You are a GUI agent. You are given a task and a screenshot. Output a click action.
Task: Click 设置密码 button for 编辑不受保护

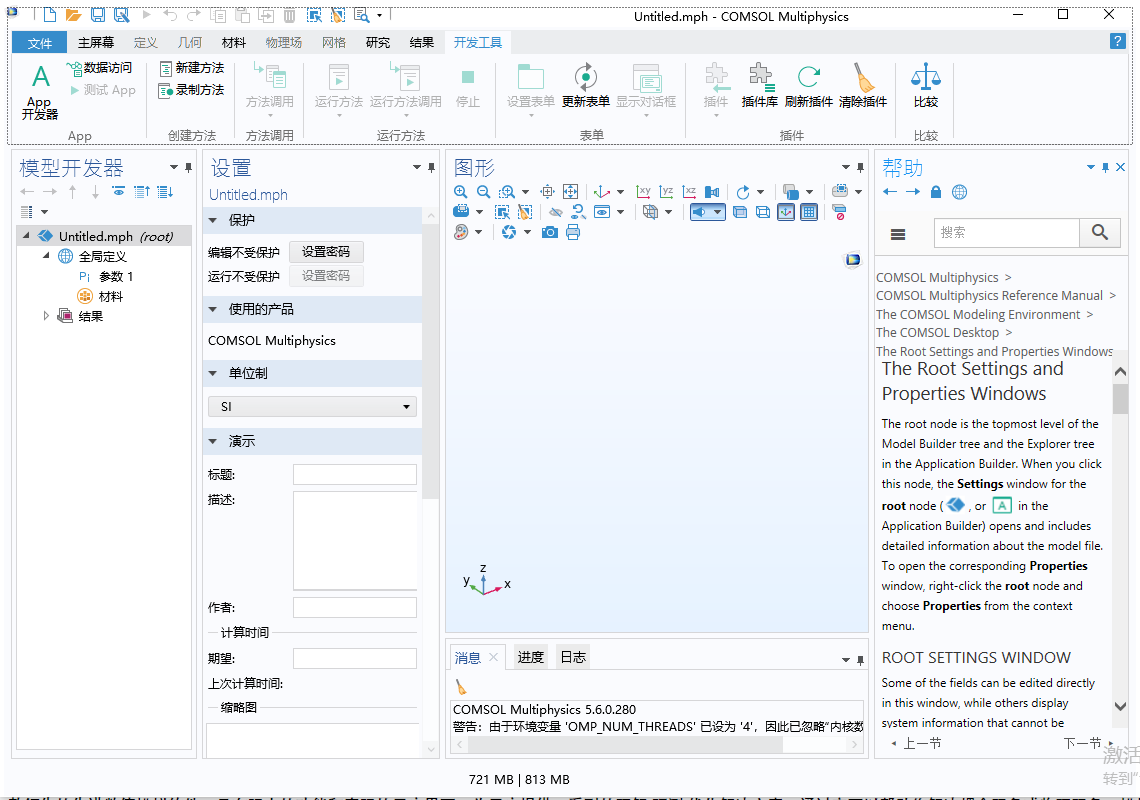pyautogui.click(x=326, y=252)
